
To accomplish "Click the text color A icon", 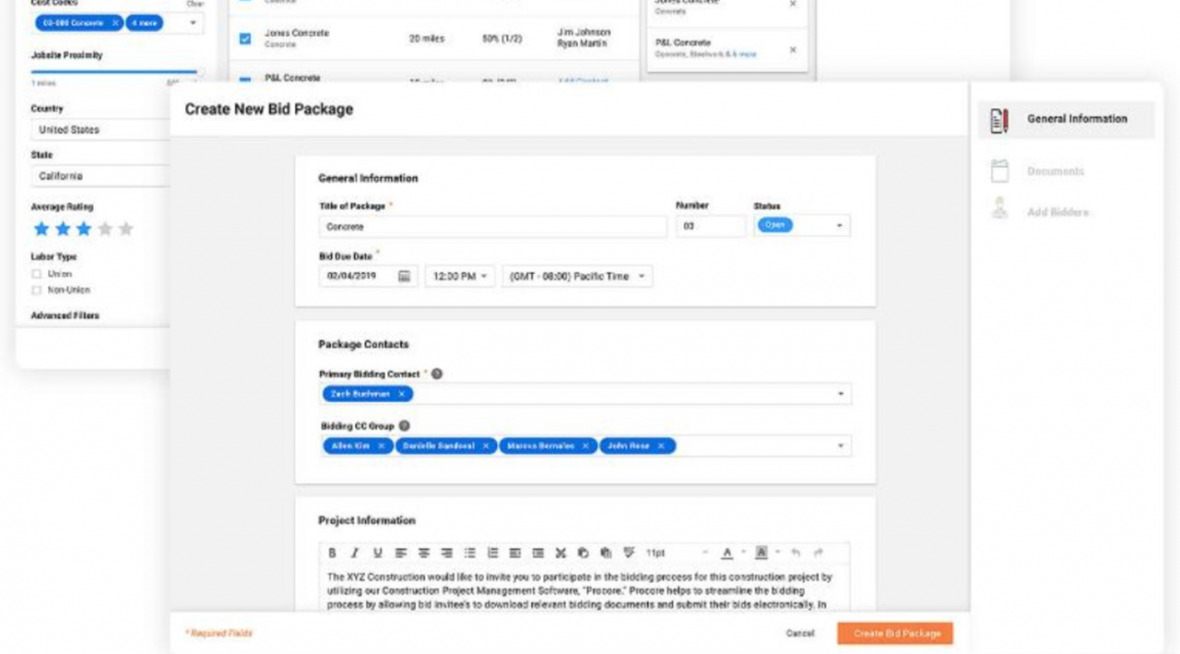I will (728, 552).
